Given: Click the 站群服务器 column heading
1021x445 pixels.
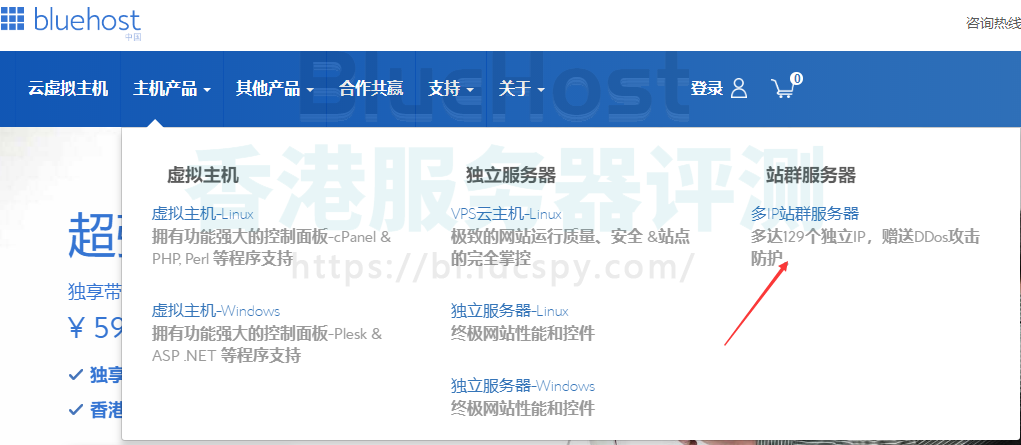Looking at the screenshot, I should 810,175.
